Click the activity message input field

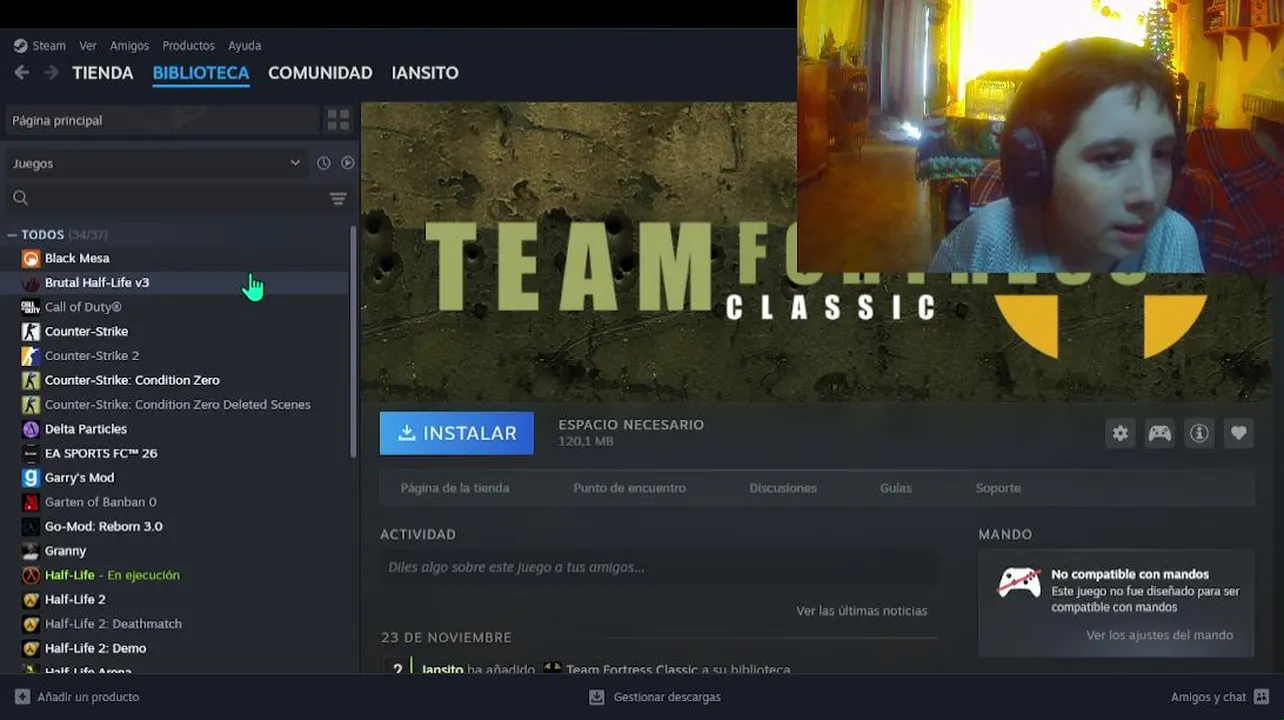coord(659,567)
